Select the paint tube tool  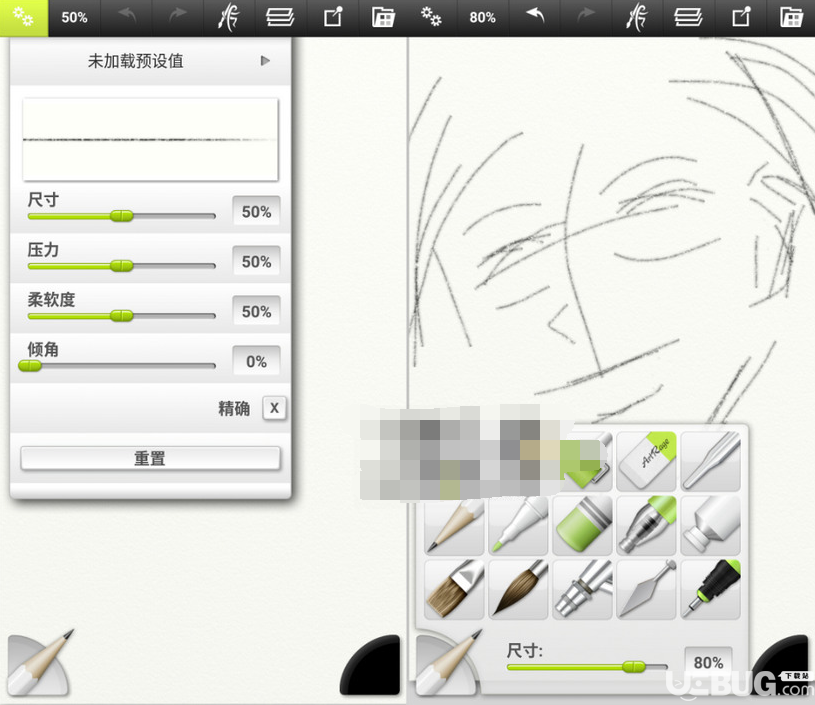[x=711, y=525]
